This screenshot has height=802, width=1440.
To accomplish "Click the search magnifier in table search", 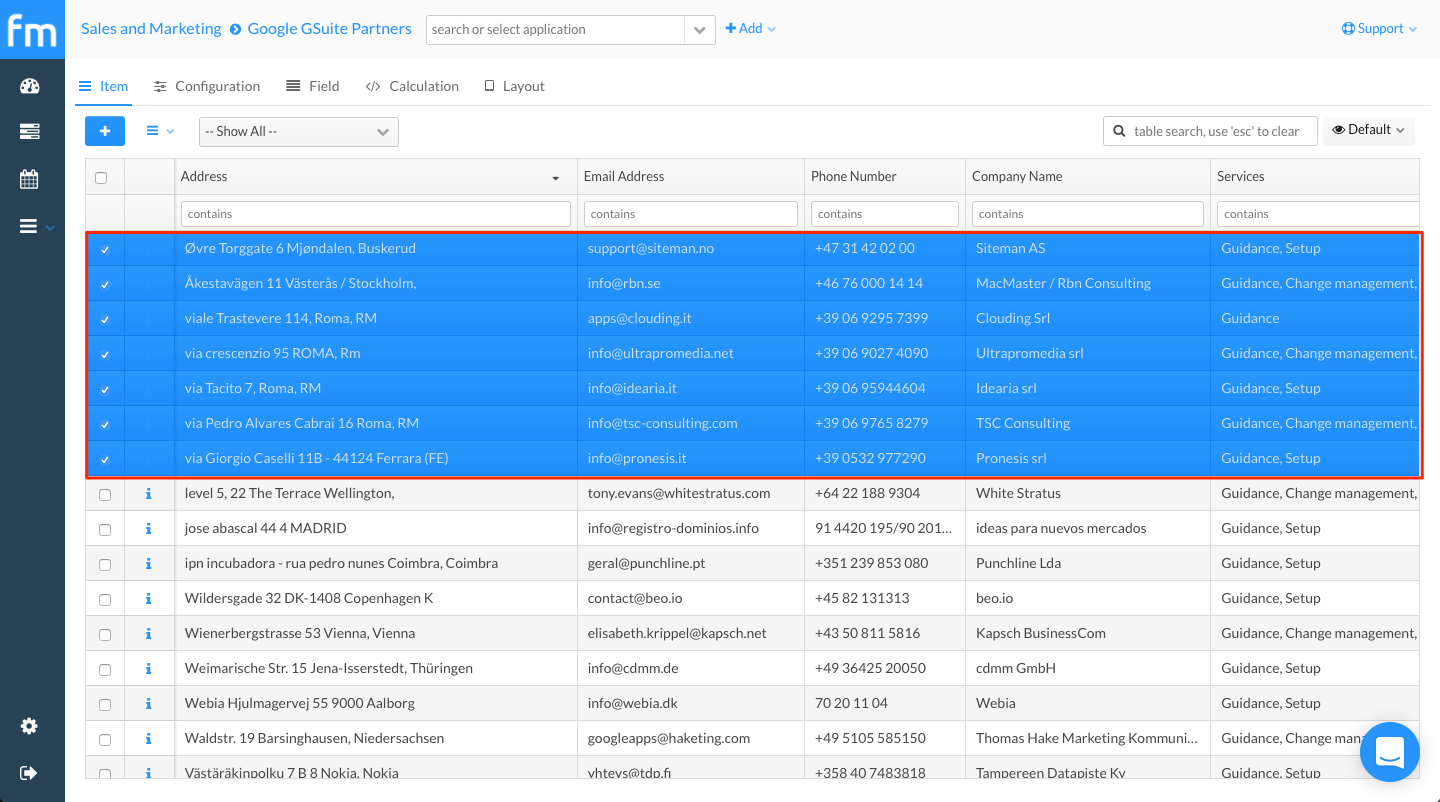I will (1119, 131).
